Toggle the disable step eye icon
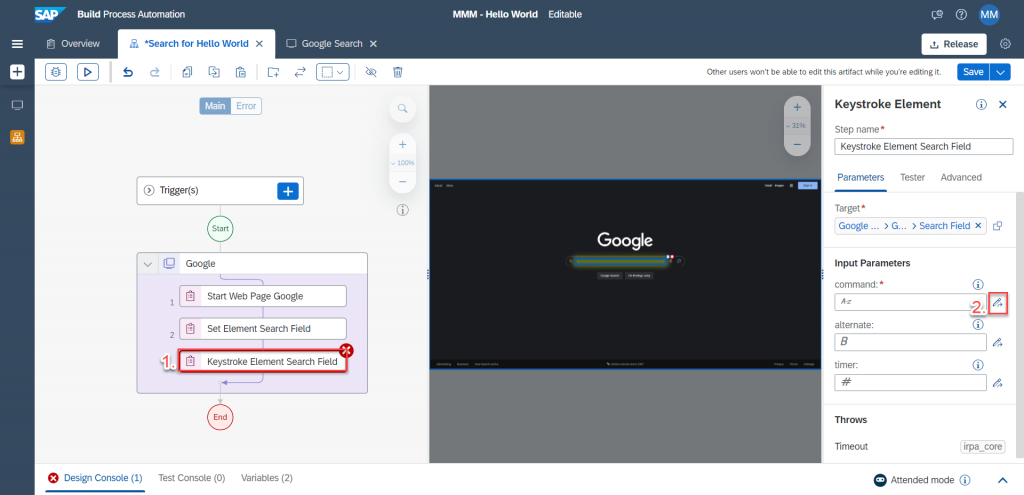The height and width of the screenshot is (495, 1024). tap(371, 72)
